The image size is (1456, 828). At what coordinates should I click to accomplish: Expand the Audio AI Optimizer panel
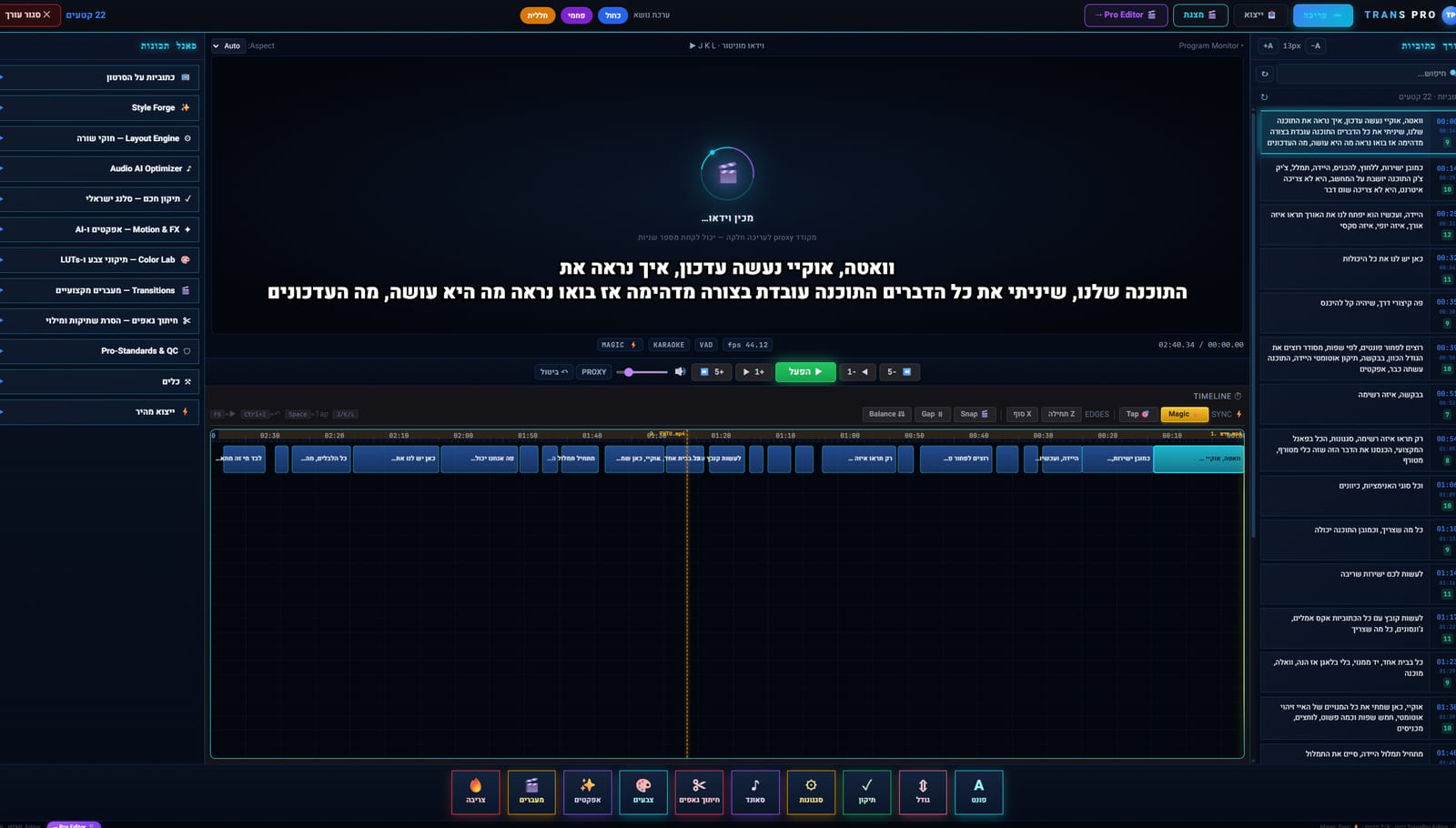pyautogui.click(x=99, y=168)
